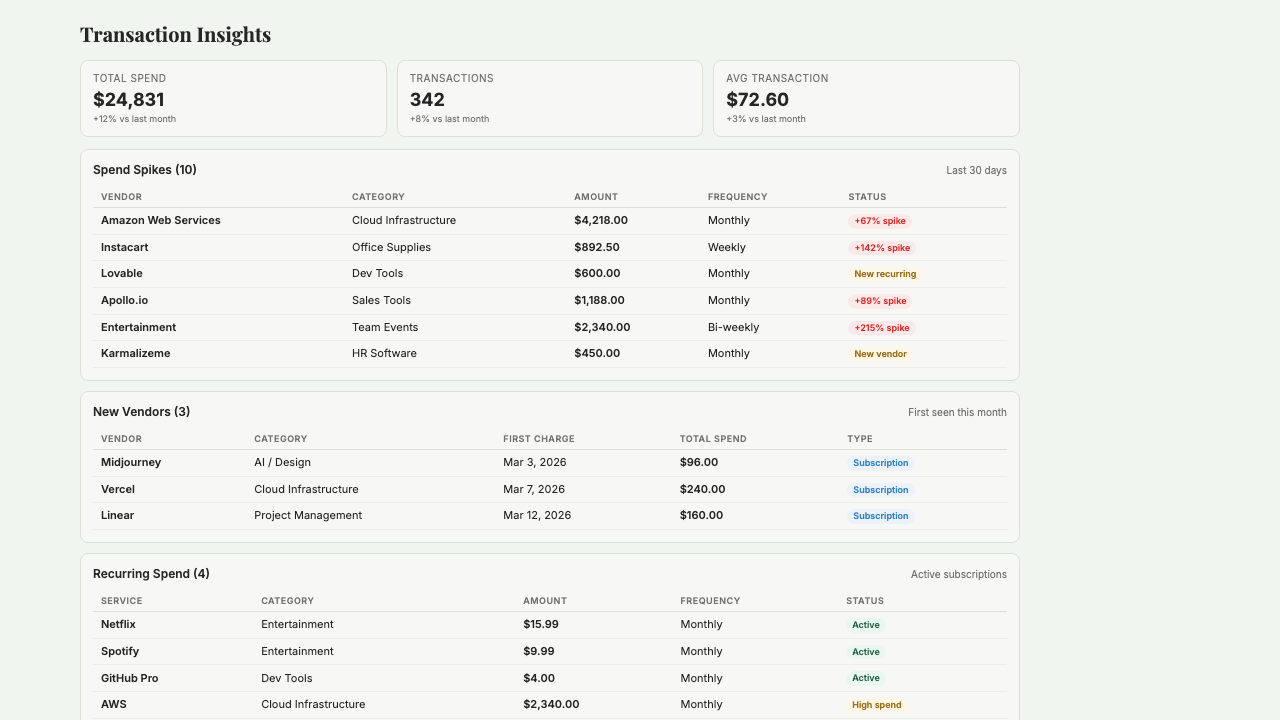Select the Vercel row under New Vendors
Viewport: 1280px width, 720px height.
tap(550, 489)
